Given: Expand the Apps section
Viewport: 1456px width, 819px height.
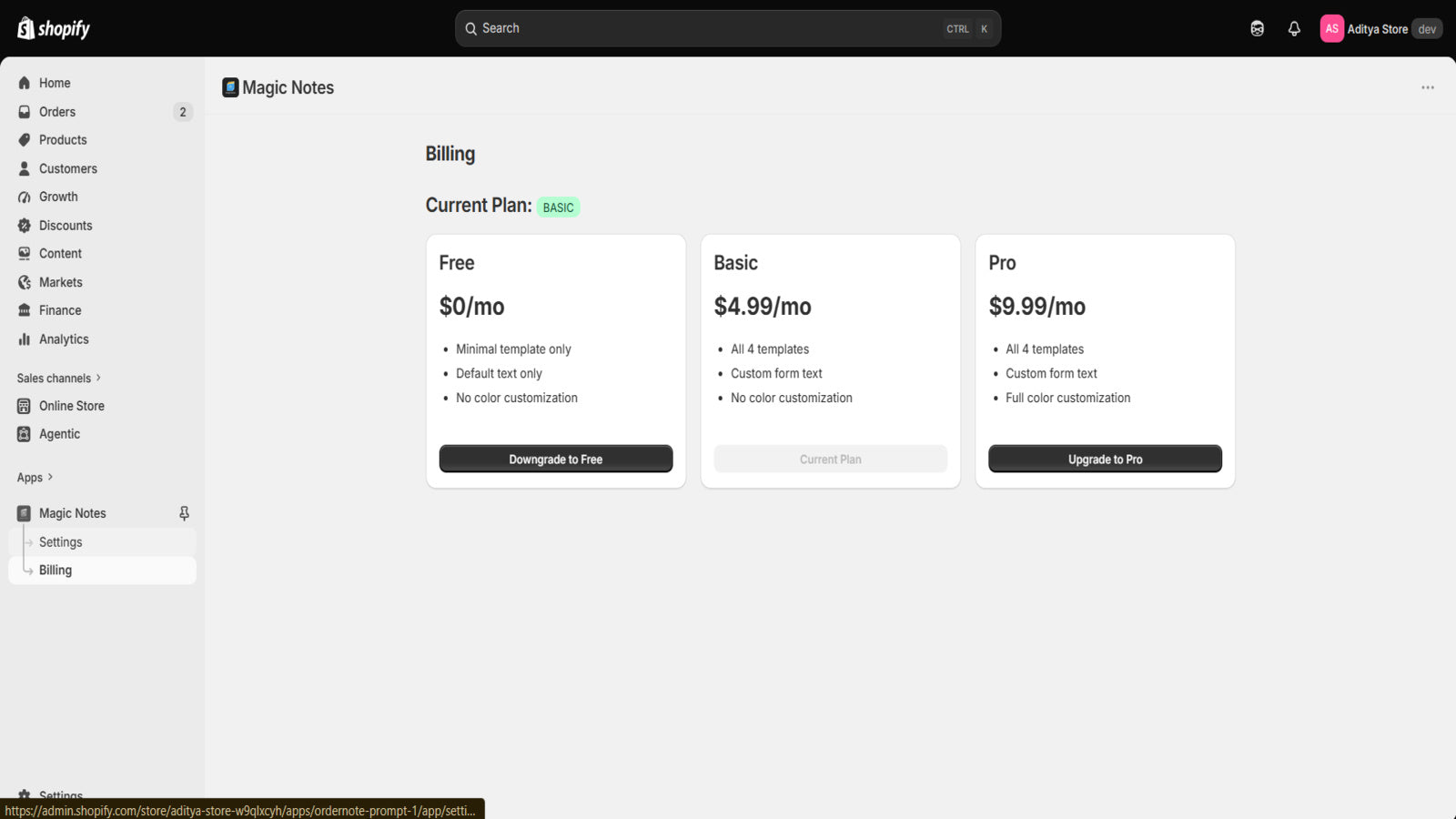Looking at the screenshot, I should pos(35,477).
